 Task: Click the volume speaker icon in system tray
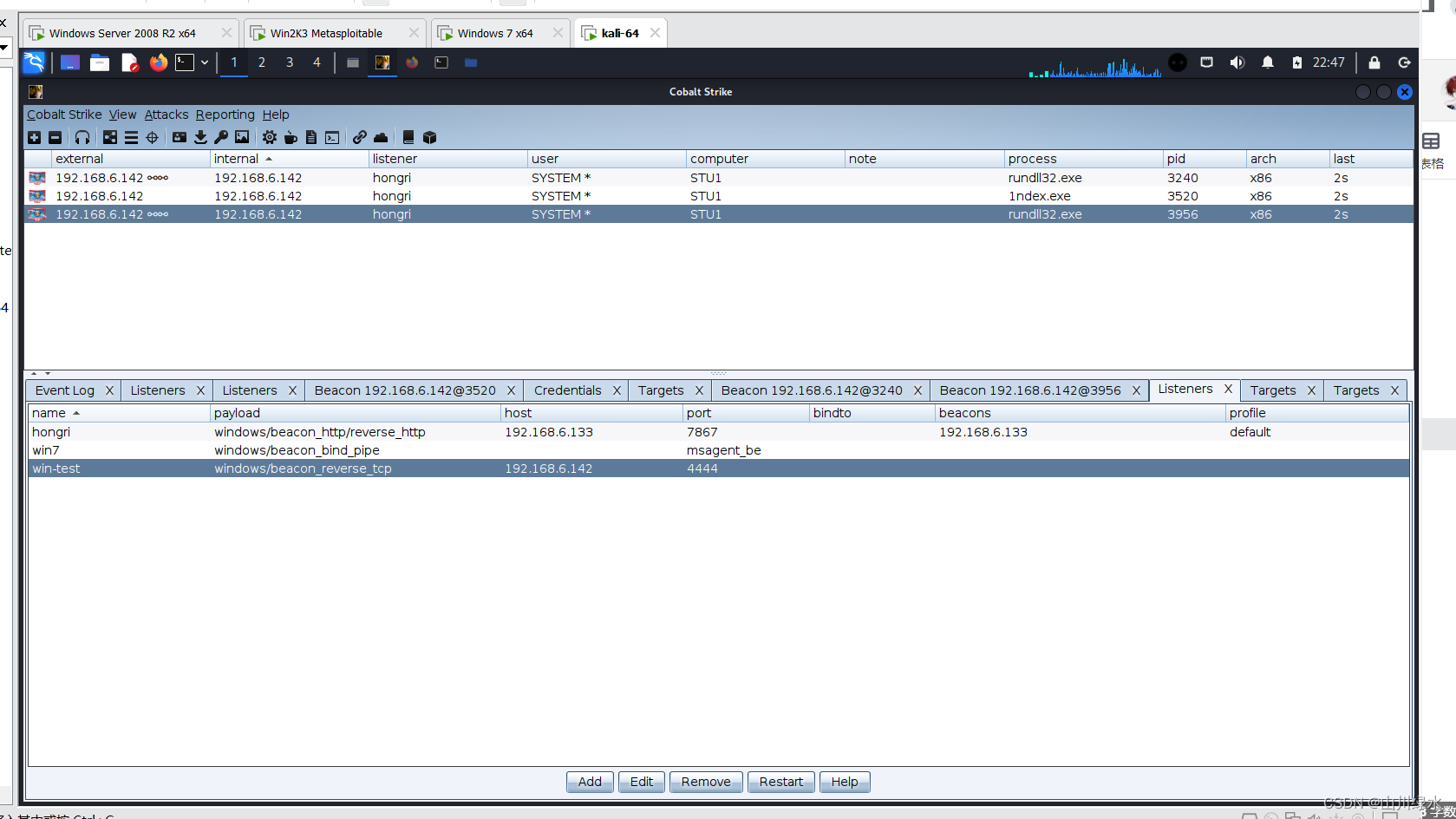(x=1237, y=62)
